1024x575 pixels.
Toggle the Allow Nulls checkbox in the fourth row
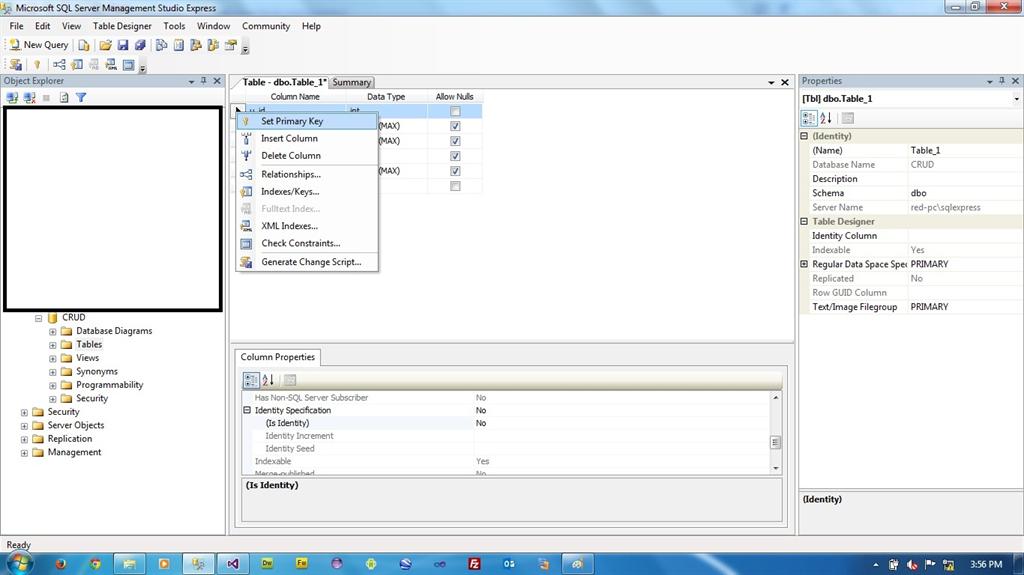pyautogui.click(x=455, y=156)
